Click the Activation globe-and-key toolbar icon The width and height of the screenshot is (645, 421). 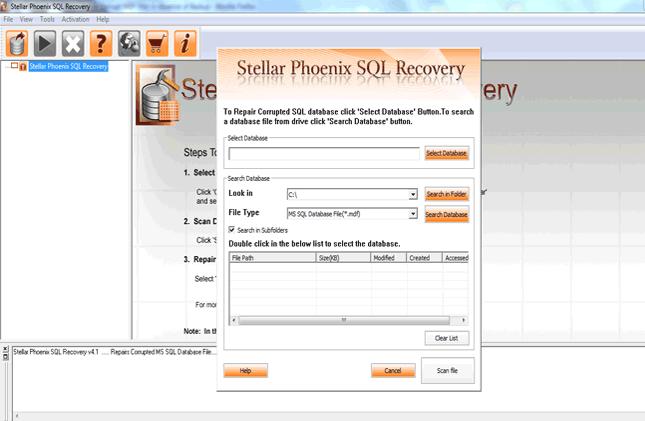click(x=129, y=43)
